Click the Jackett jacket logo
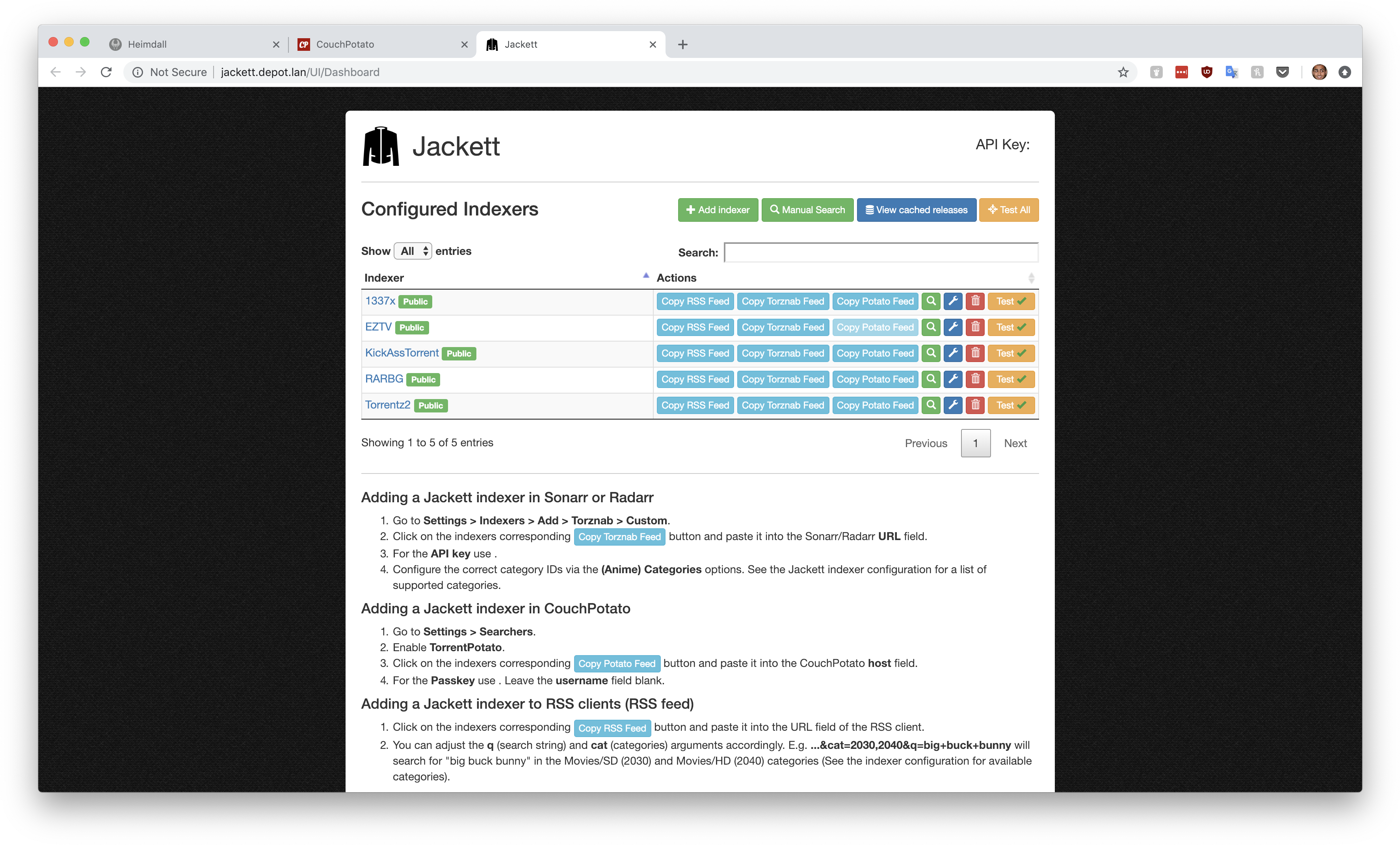 click(x=381, y=147)
